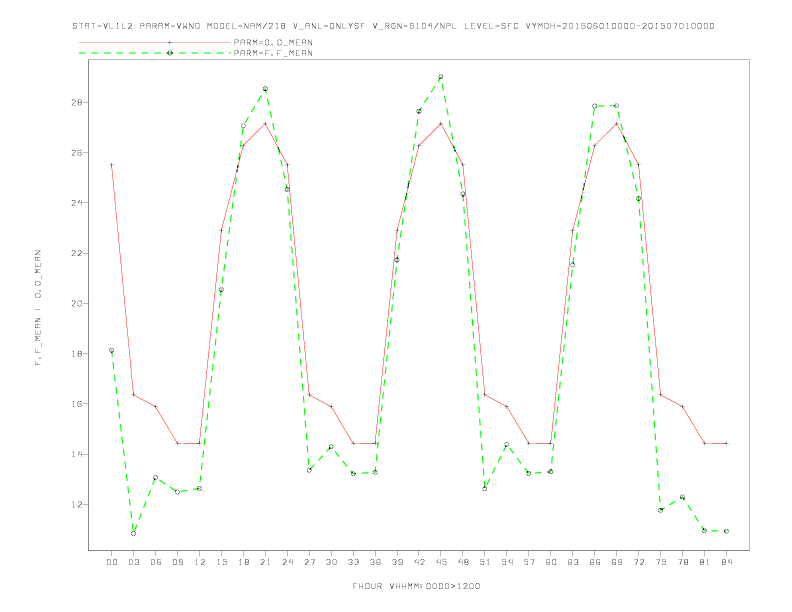The height and width of the screenshot is (612, 792).
Task: Click the y-axis tick label 20
Action: click(77, 303)
